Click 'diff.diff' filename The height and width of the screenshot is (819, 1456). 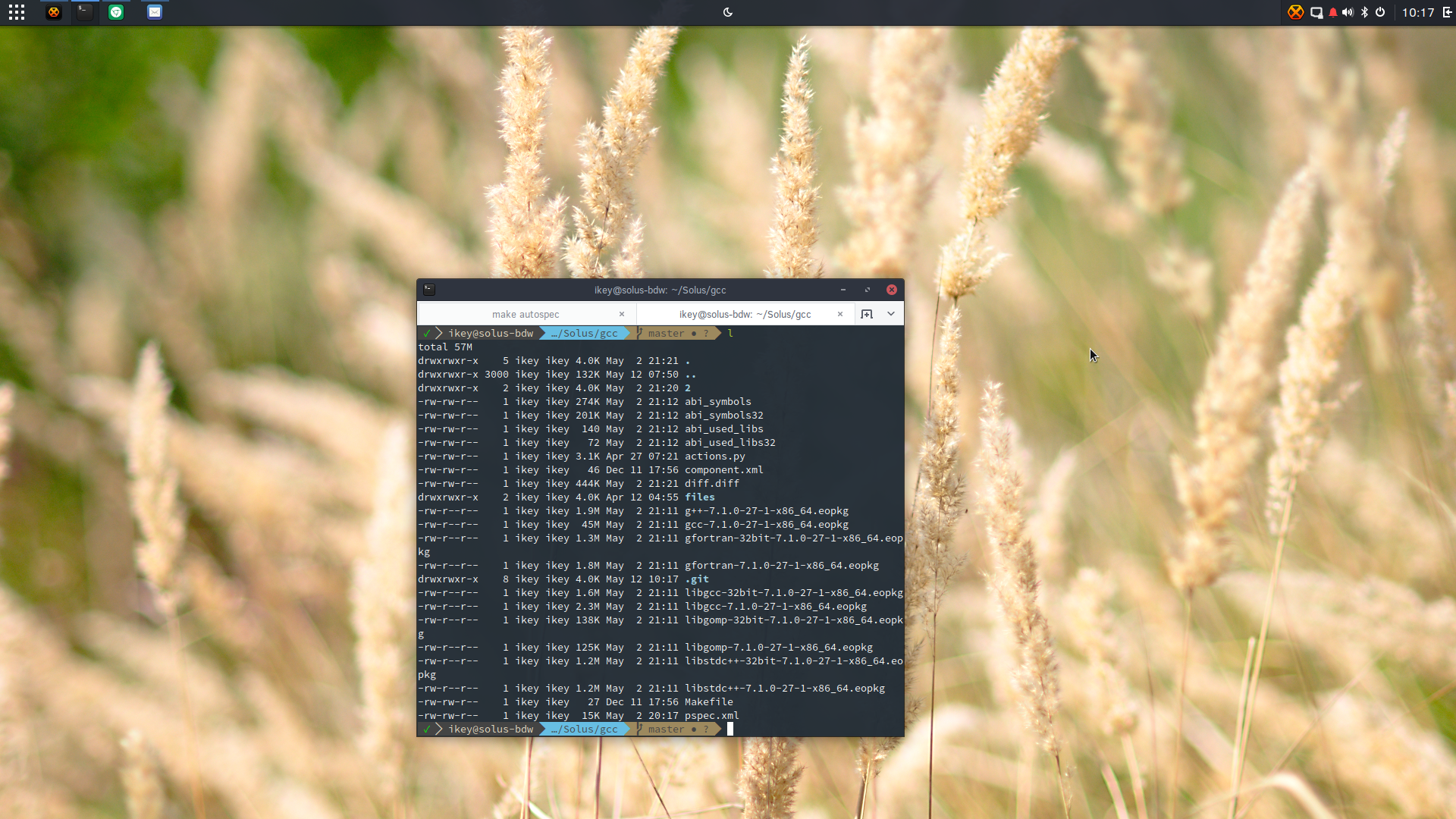point(712,484)
